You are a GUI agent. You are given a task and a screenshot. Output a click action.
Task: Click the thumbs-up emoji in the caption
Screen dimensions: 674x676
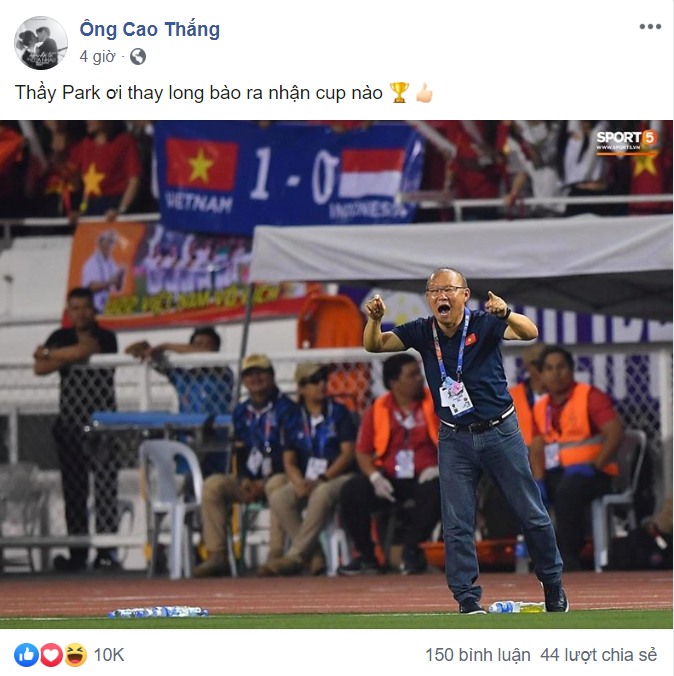(424, 93)
